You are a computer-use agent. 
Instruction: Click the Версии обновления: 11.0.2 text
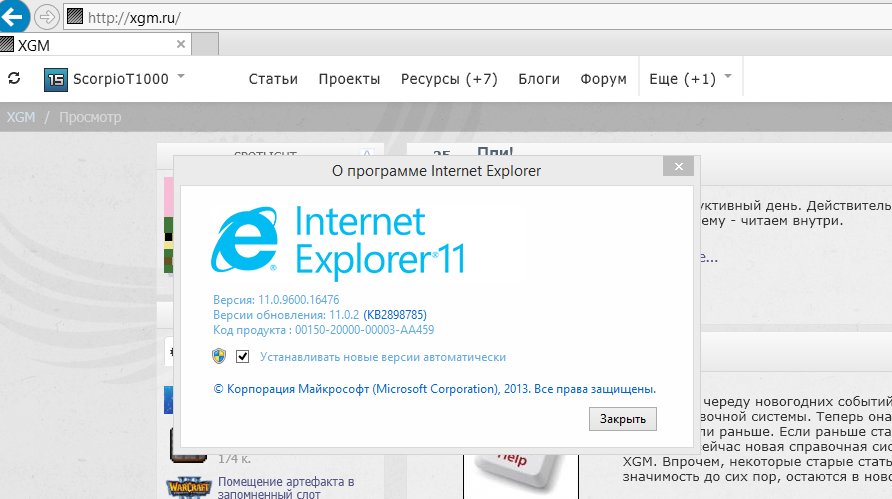pyautogui.click(x=286, y=315)
